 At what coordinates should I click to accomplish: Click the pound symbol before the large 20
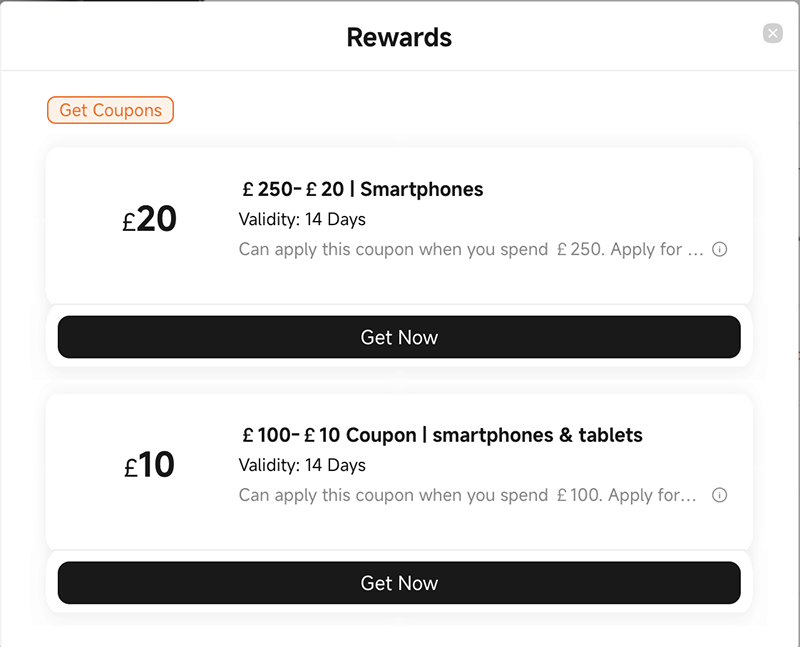129,223
